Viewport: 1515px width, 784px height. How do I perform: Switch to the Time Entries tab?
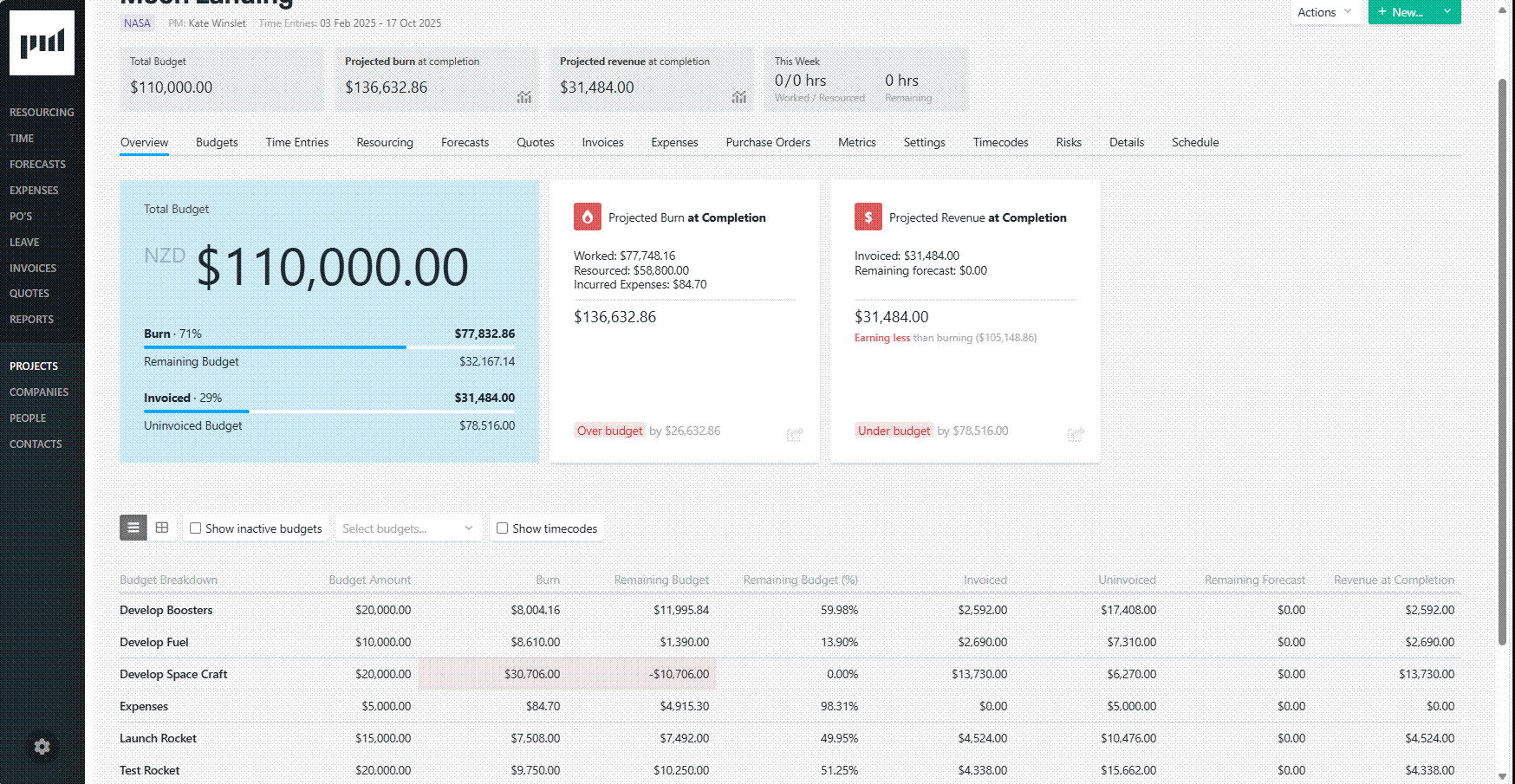coord(296,142)
